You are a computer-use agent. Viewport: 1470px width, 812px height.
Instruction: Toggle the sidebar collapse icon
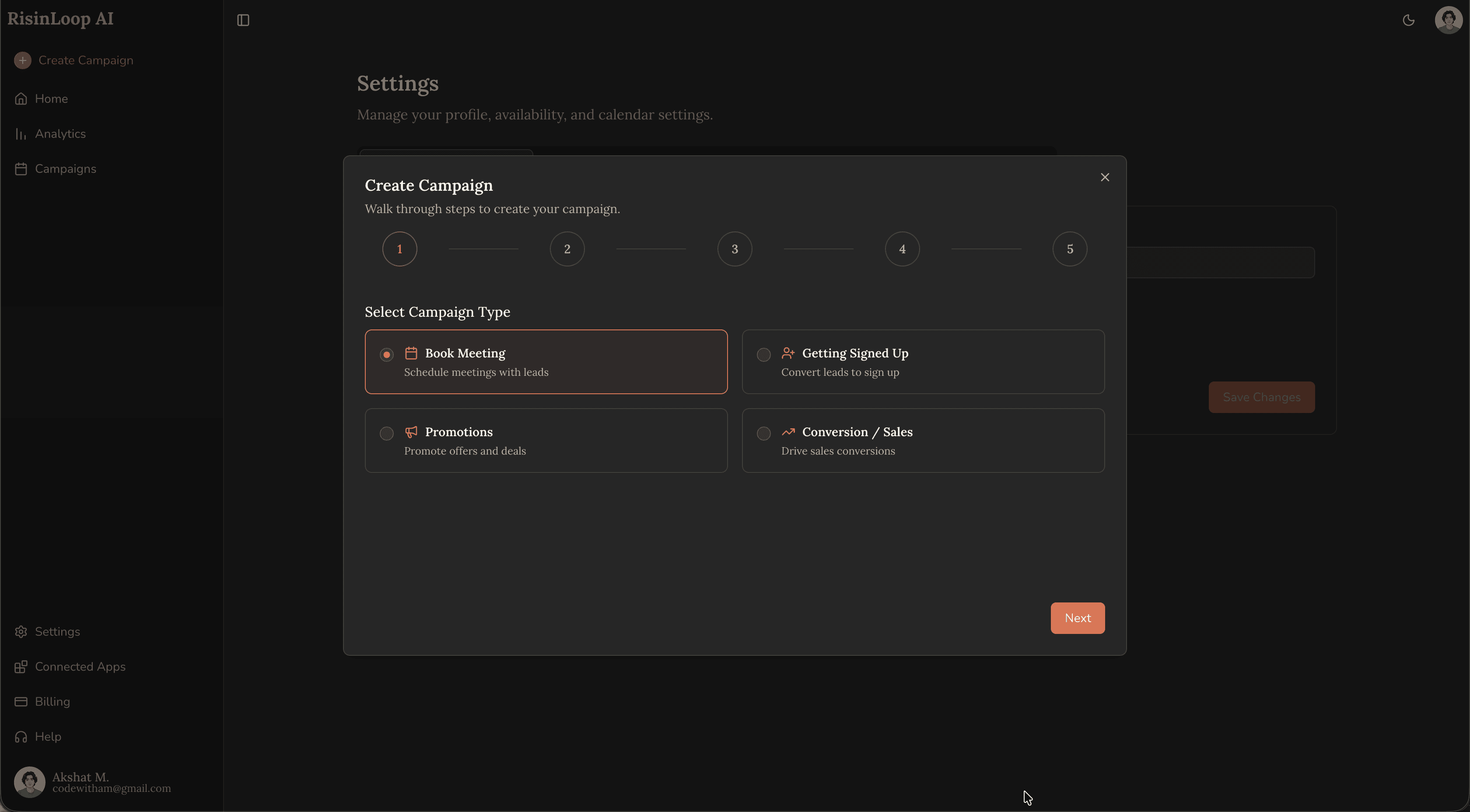[243, 20]
